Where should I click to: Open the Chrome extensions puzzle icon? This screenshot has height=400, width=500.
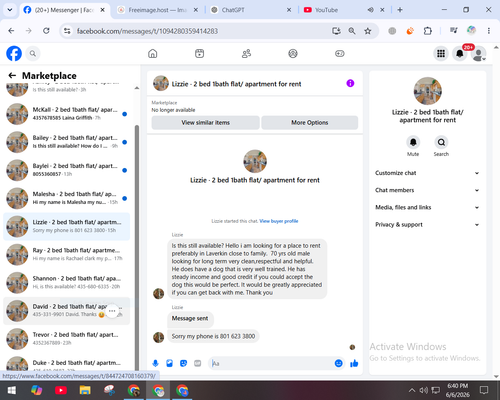[427, 31]
